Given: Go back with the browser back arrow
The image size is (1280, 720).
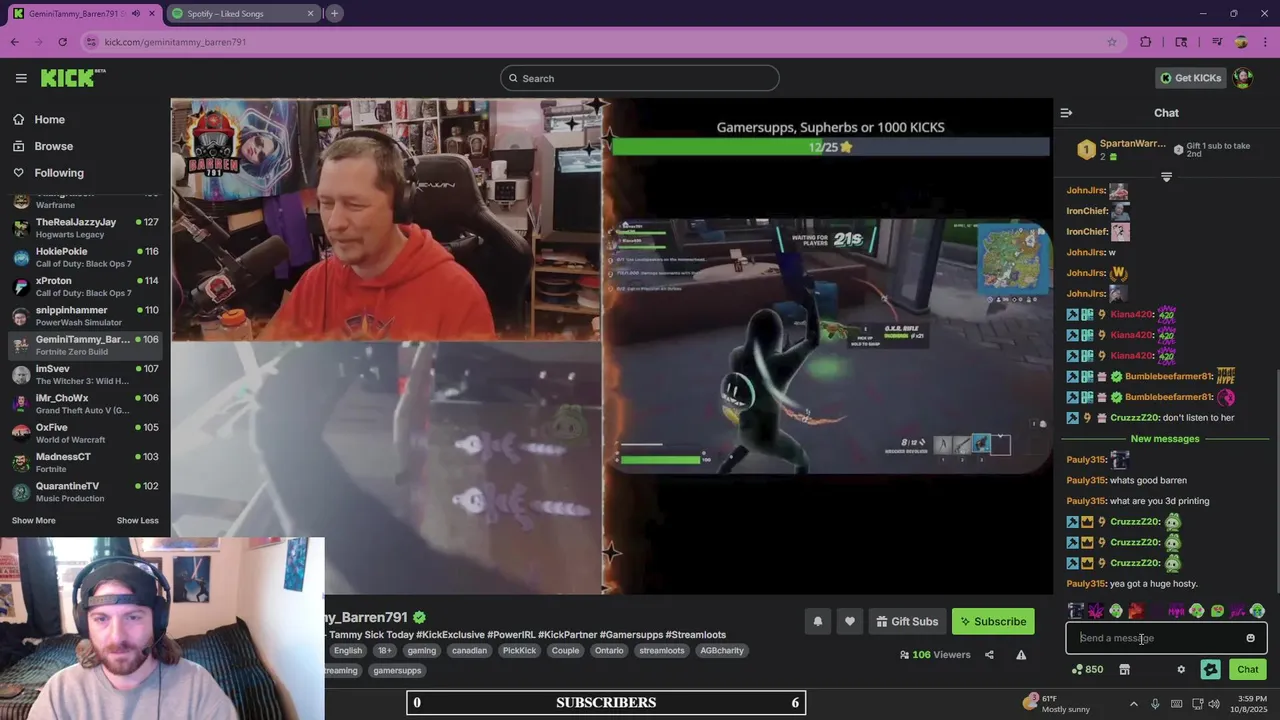Looking at the screenshot, I should click(14, 42).
